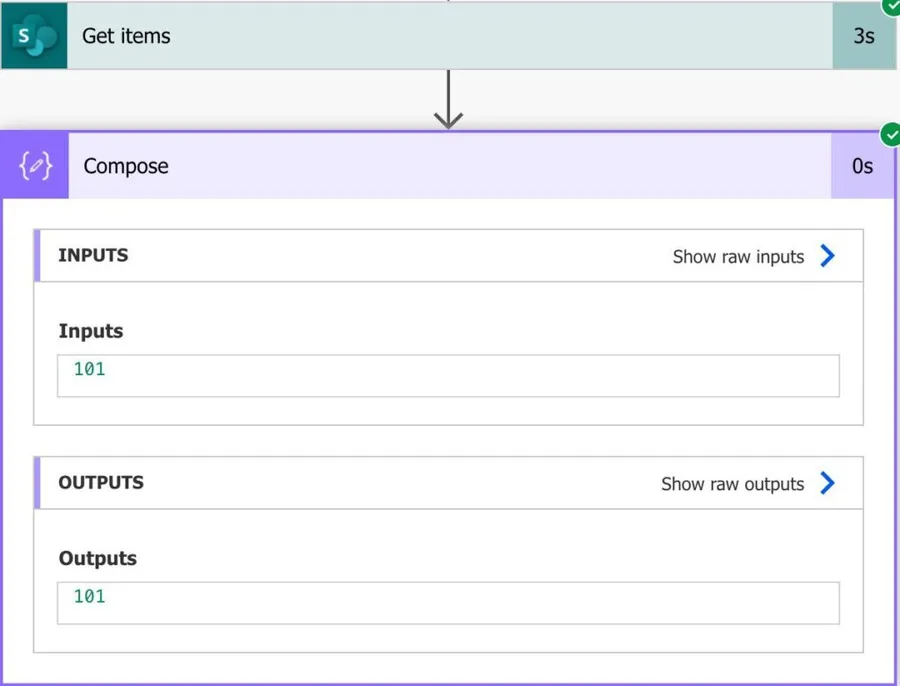The height and width of the screenshot is (686, 900).
Task: Click the 101 value in Outputs
Action: click(x=89, y=596)
